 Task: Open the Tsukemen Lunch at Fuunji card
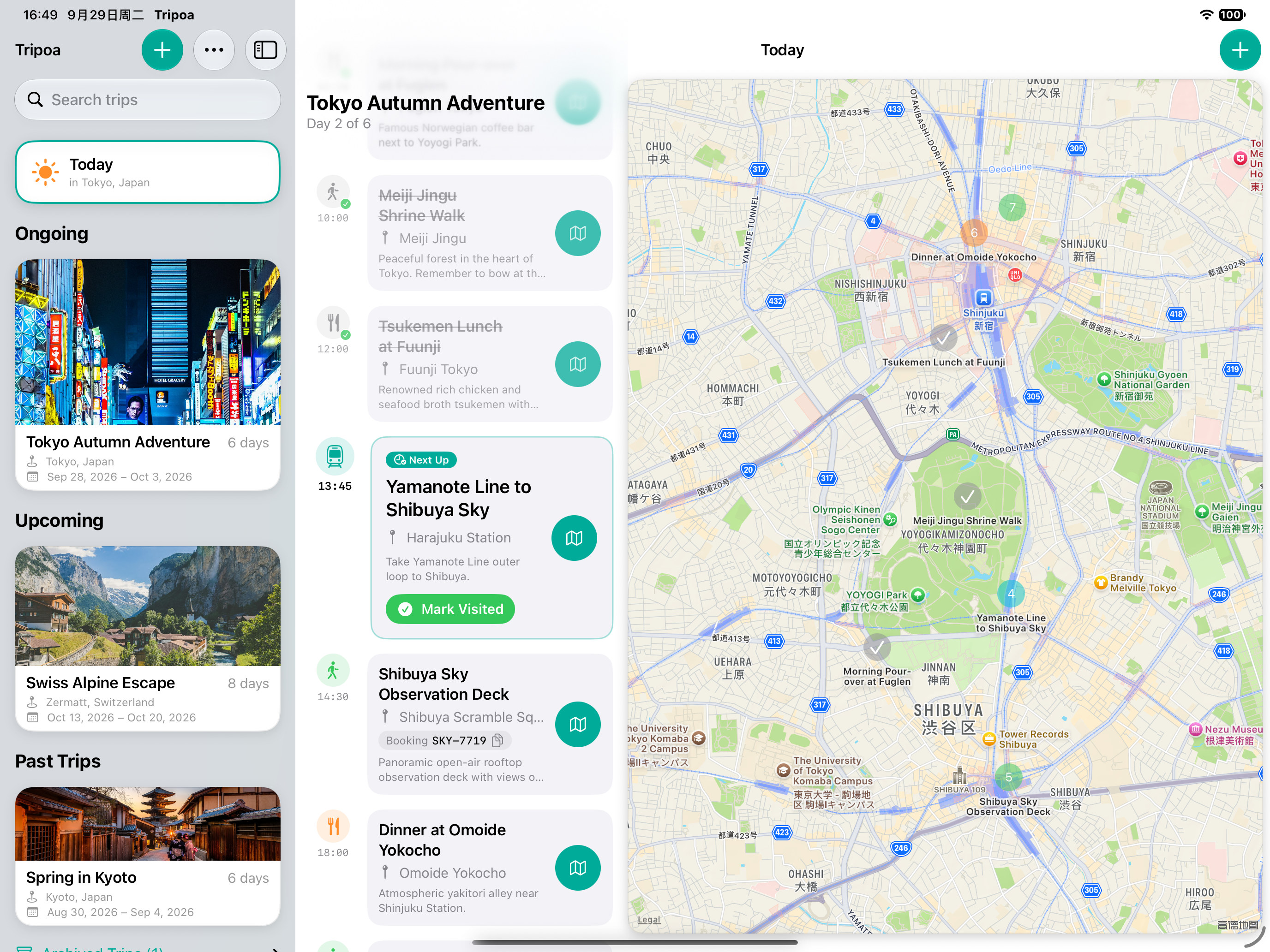click(x=490, y=364)
